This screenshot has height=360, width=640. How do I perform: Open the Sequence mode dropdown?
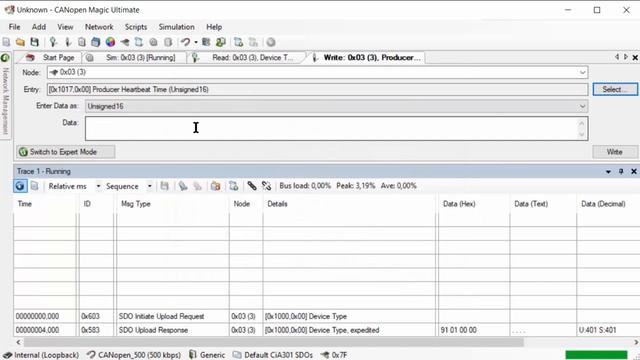150,186
